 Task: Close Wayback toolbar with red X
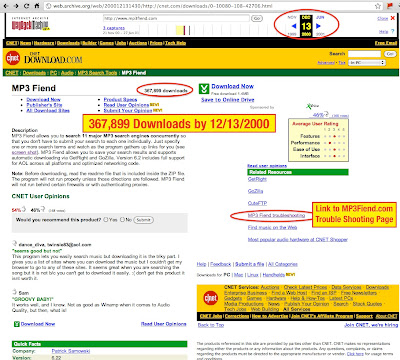(392, 18)
